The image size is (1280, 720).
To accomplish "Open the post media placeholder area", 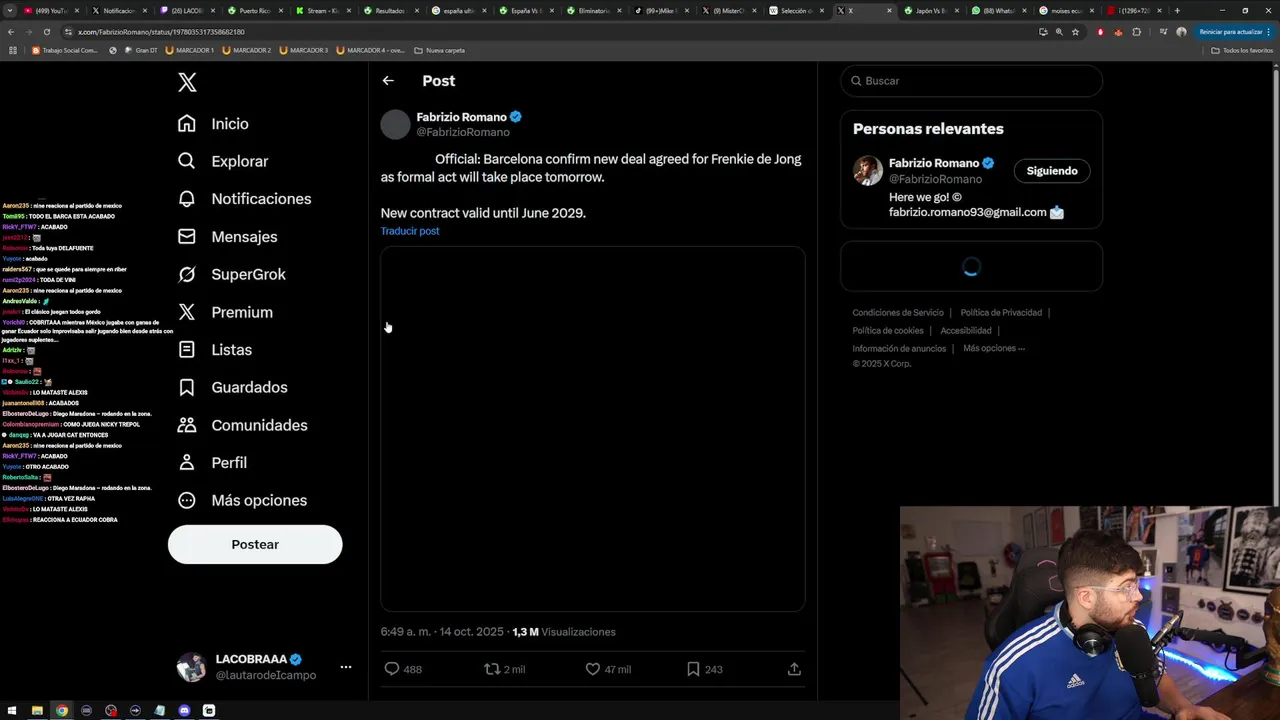I will point(593,429).
